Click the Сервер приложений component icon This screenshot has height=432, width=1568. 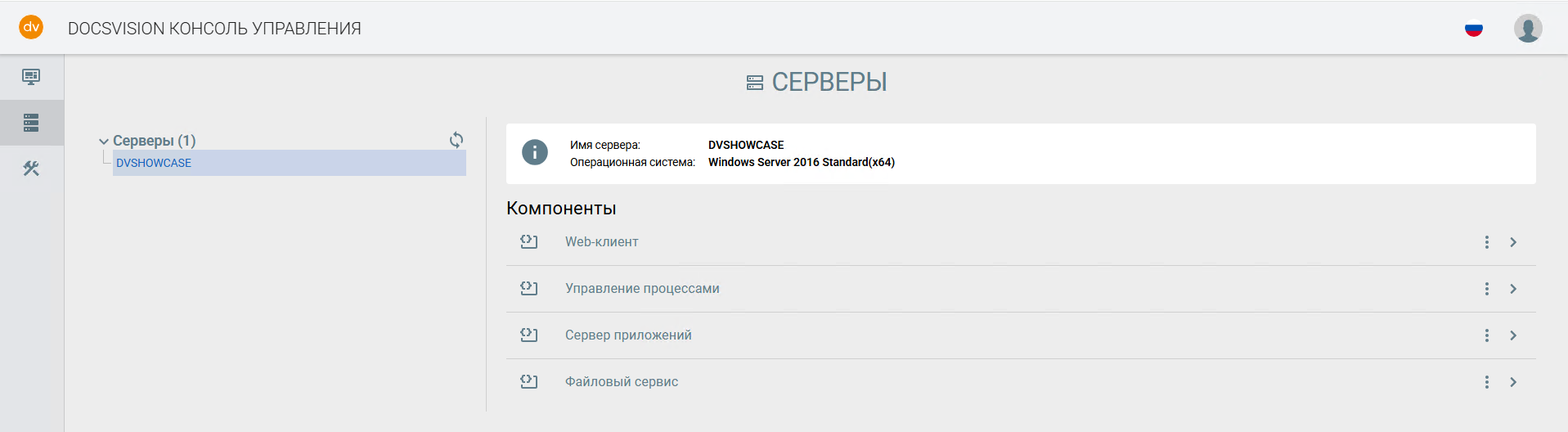click(529, 335)
